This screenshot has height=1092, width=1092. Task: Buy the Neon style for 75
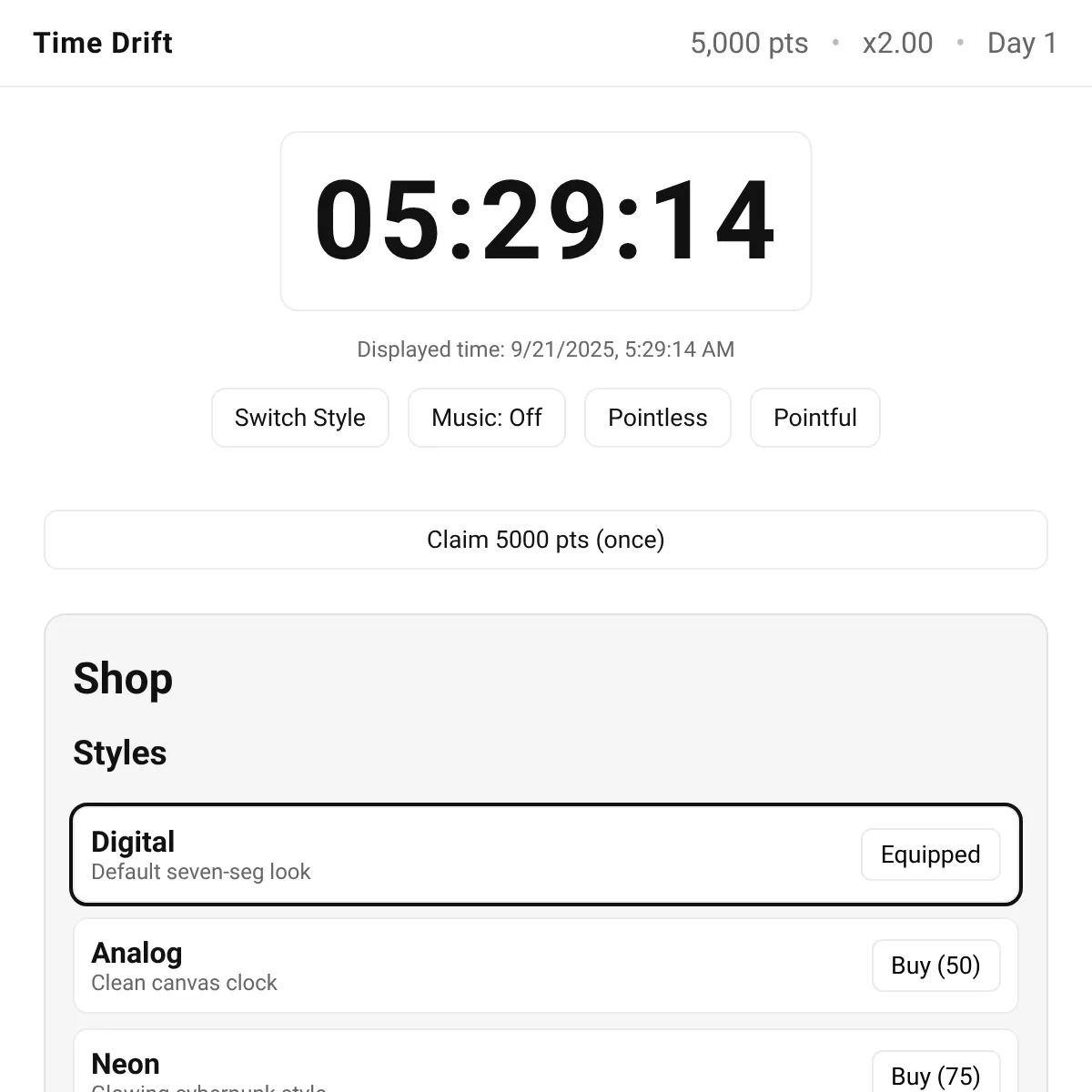[935, 1074]
